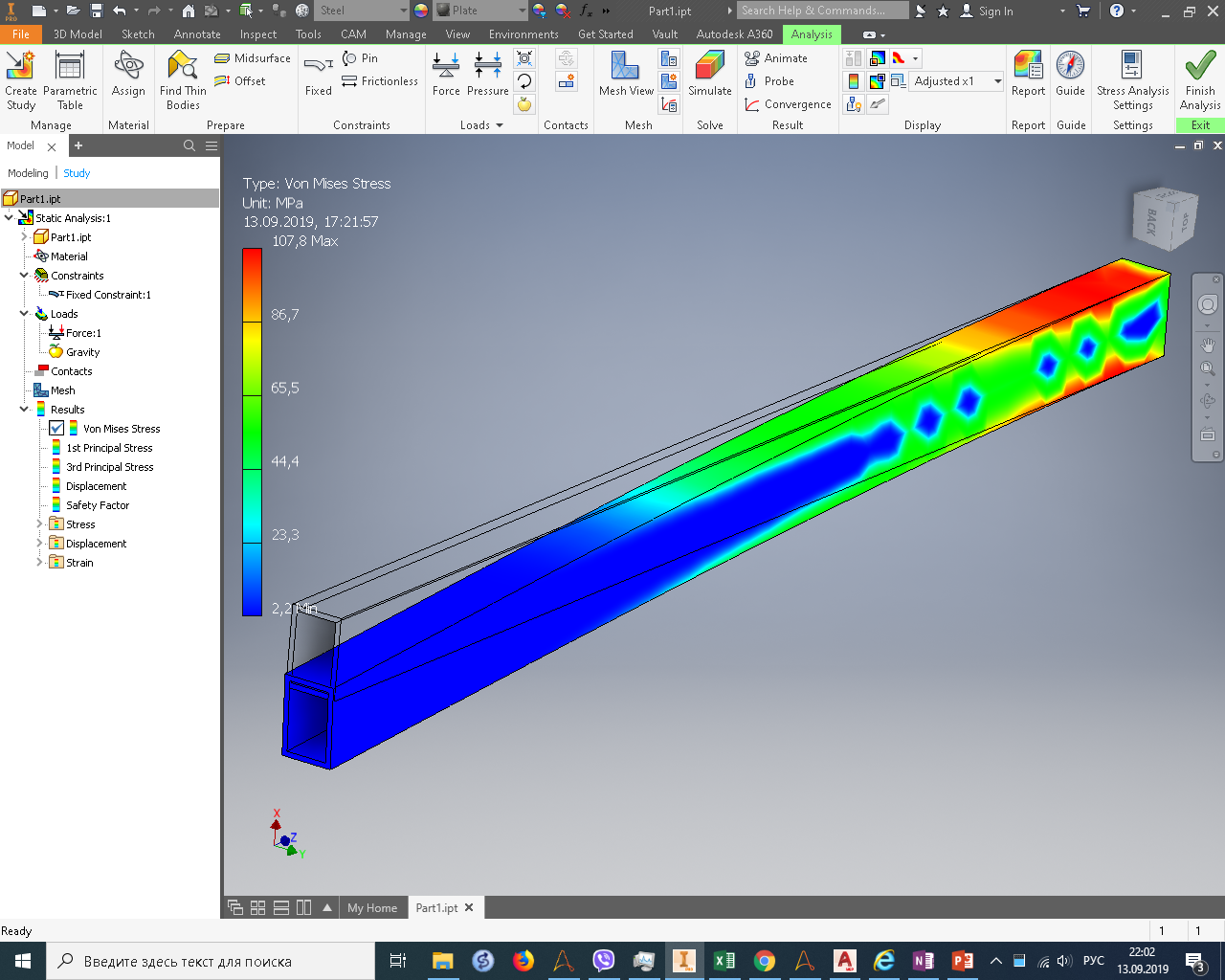This screenshot has width=1225, height=980.
Task: Expand Loads panel dropdown arrow
Action: [x=500, y=125]
